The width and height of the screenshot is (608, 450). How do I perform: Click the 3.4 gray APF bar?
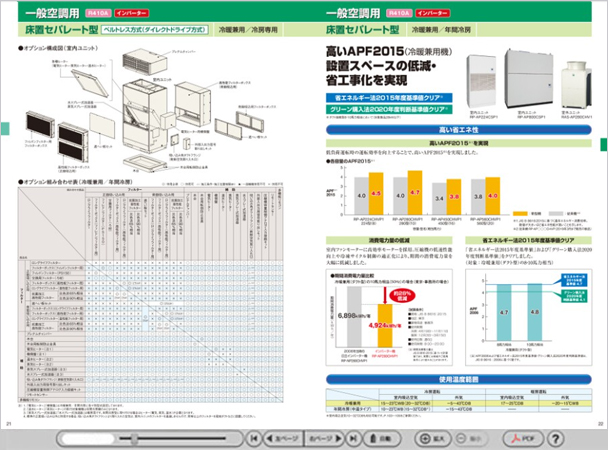(439, 199)
